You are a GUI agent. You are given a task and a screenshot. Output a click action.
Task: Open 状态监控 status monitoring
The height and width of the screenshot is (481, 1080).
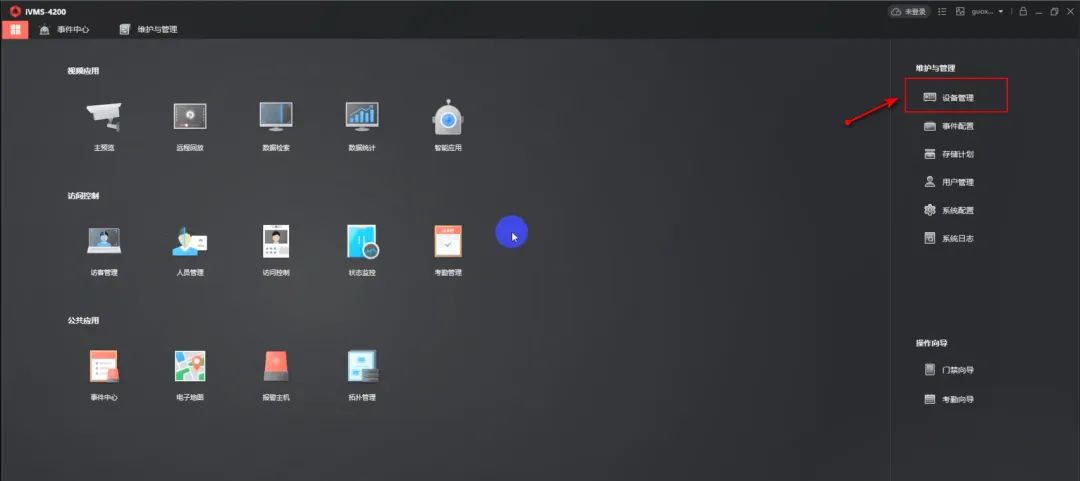point(362,242)
